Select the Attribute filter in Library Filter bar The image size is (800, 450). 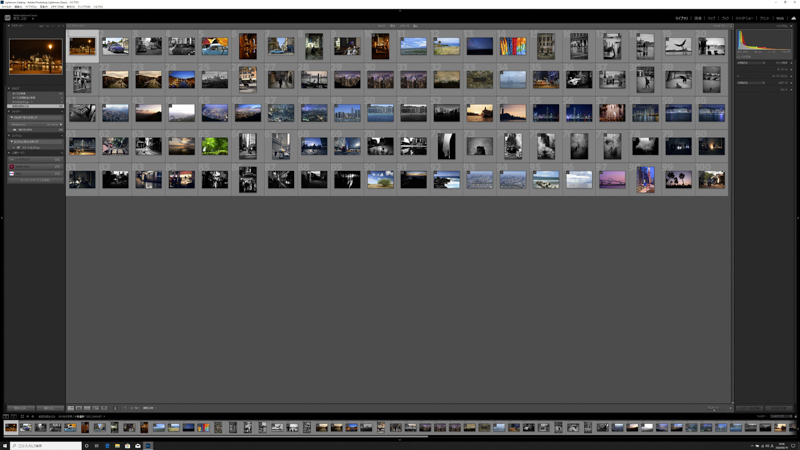tap(392, 26)
